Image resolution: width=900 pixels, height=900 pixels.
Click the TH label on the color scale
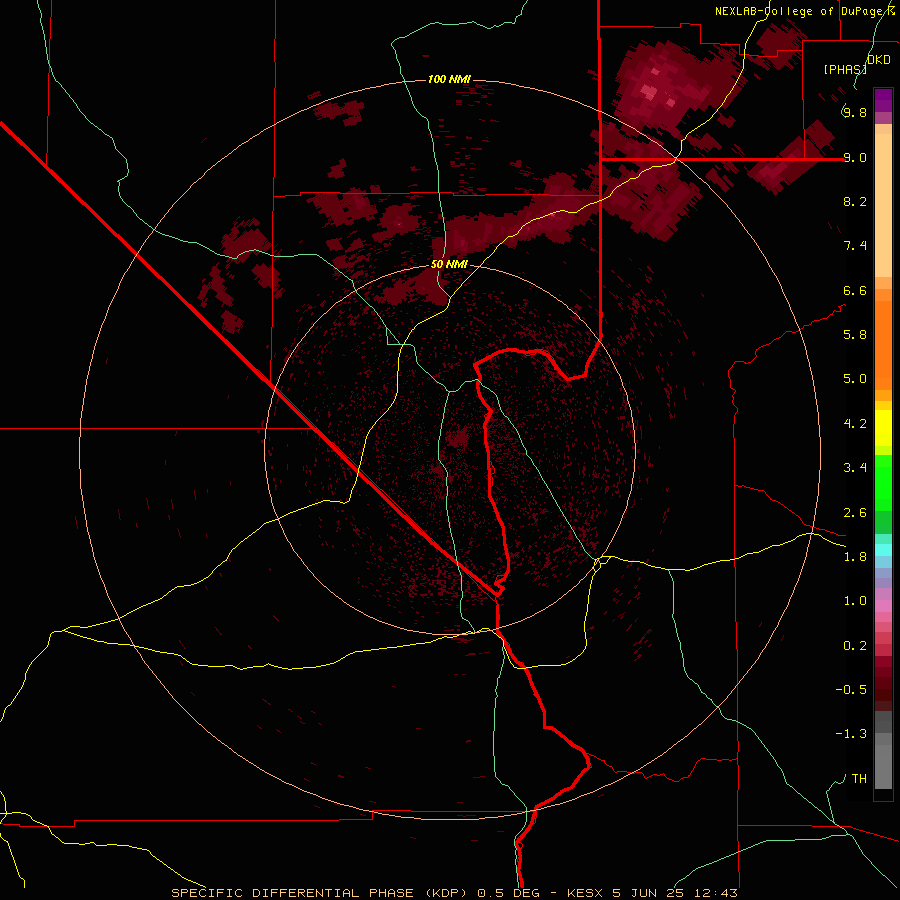[x=859, y=779]
